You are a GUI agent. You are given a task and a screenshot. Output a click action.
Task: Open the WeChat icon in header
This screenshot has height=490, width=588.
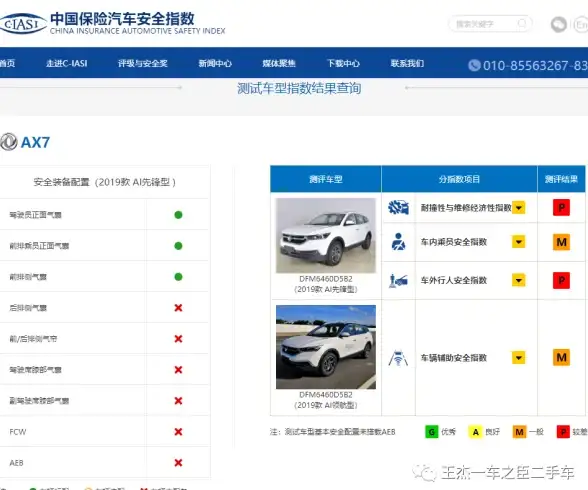point(558,24)
